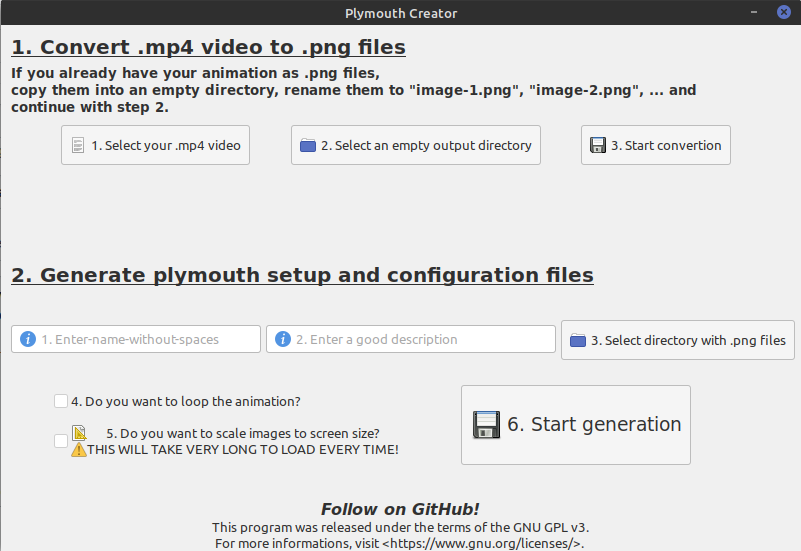Click the info icon in the name field

point(28,339)
